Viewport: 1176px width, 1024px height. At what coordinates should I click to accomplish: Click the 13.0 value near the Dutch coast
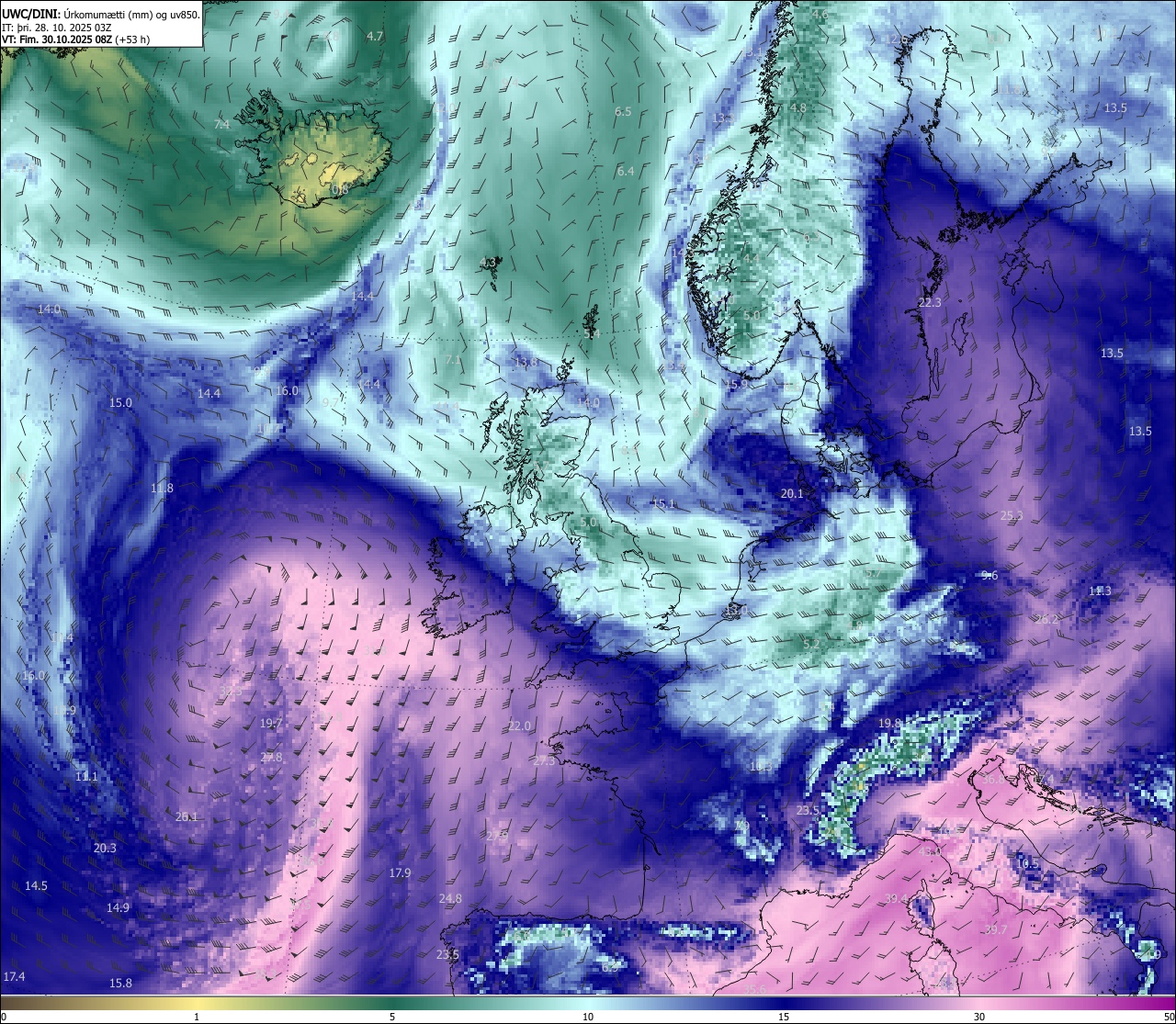click(x=736, y=611)
